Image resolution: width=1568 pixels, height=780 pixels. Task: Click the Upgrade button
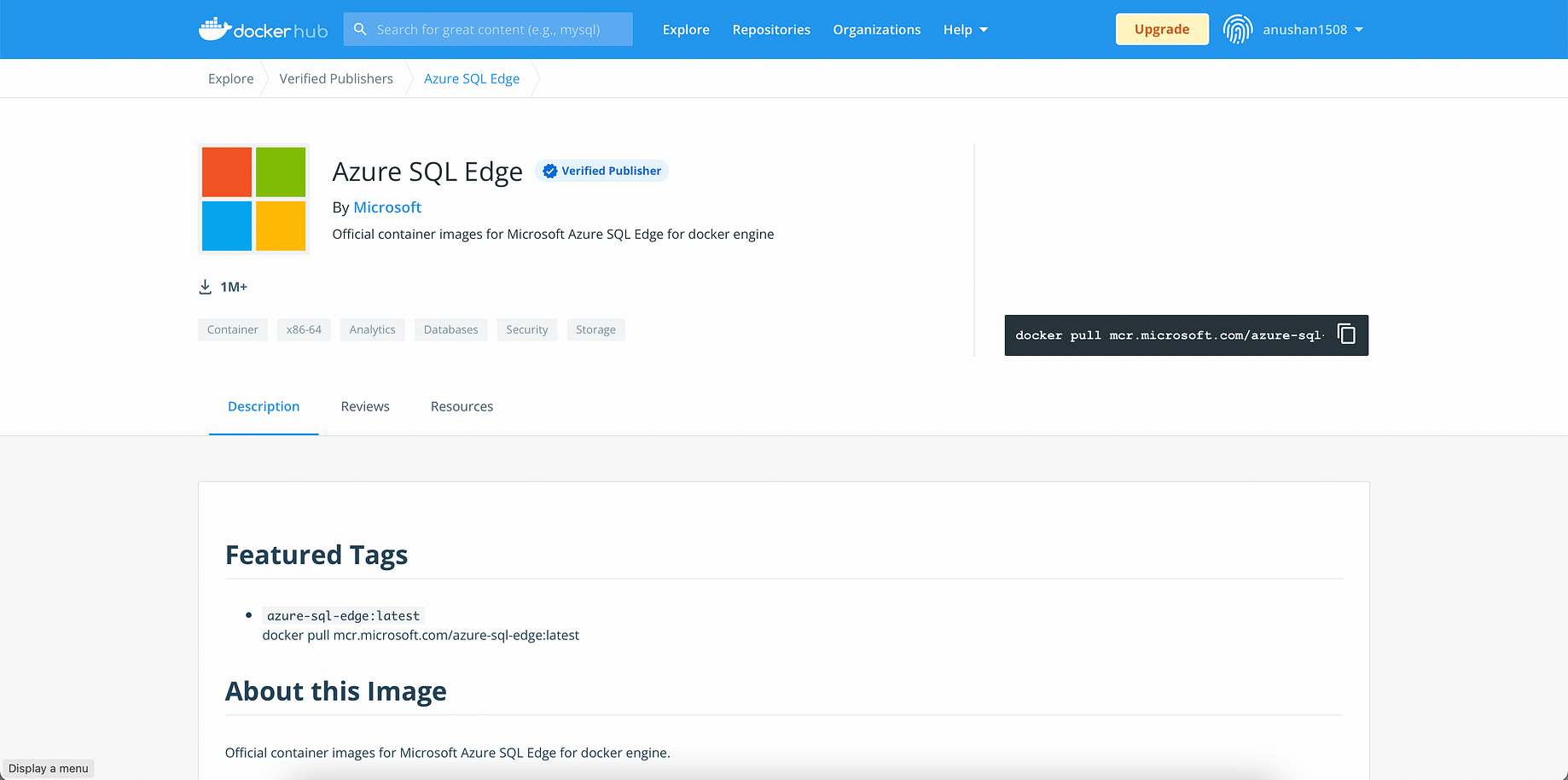(1162, 29)
